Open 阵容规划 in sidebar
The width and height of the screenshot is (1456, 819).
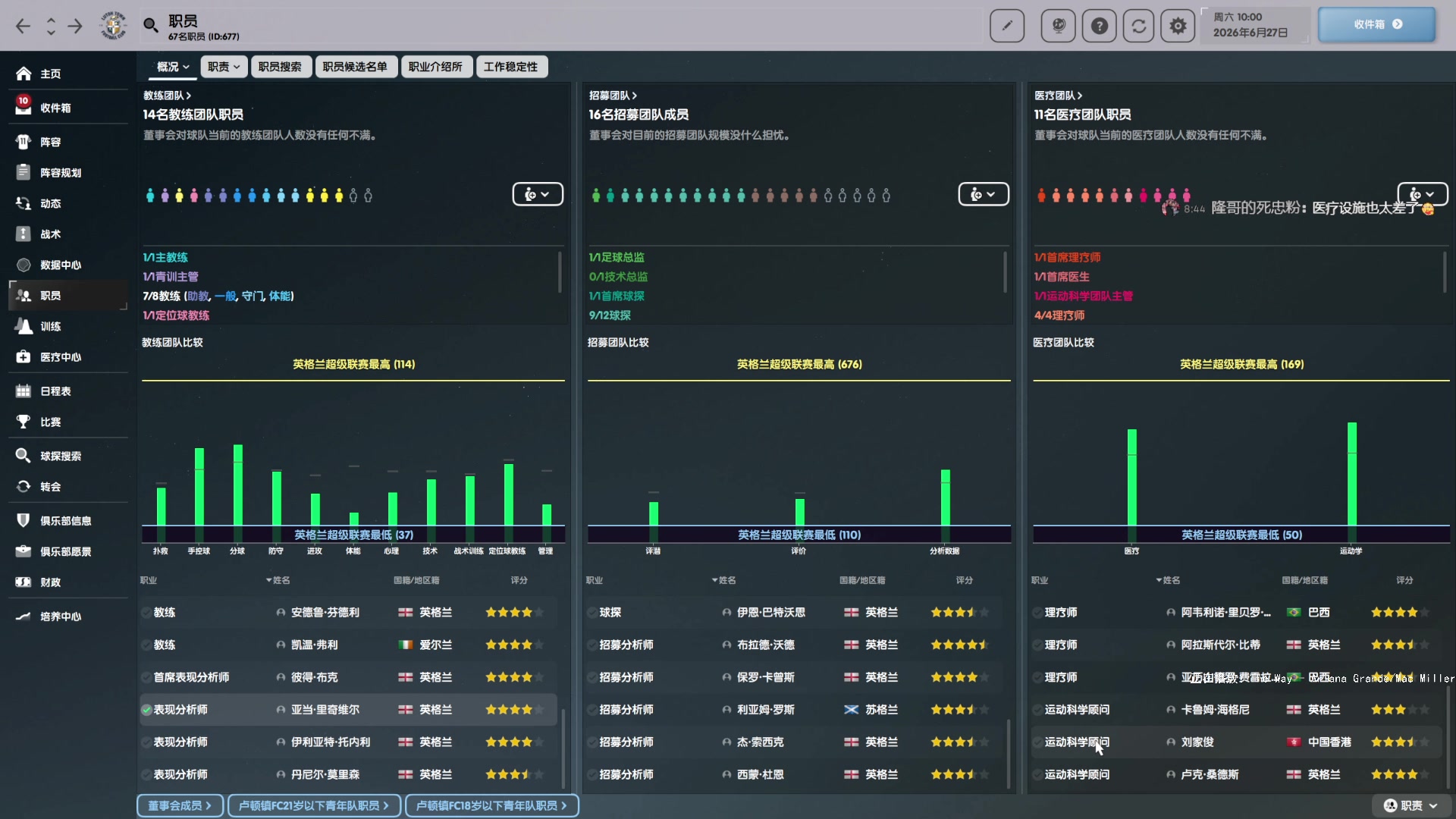pos(68,173)
